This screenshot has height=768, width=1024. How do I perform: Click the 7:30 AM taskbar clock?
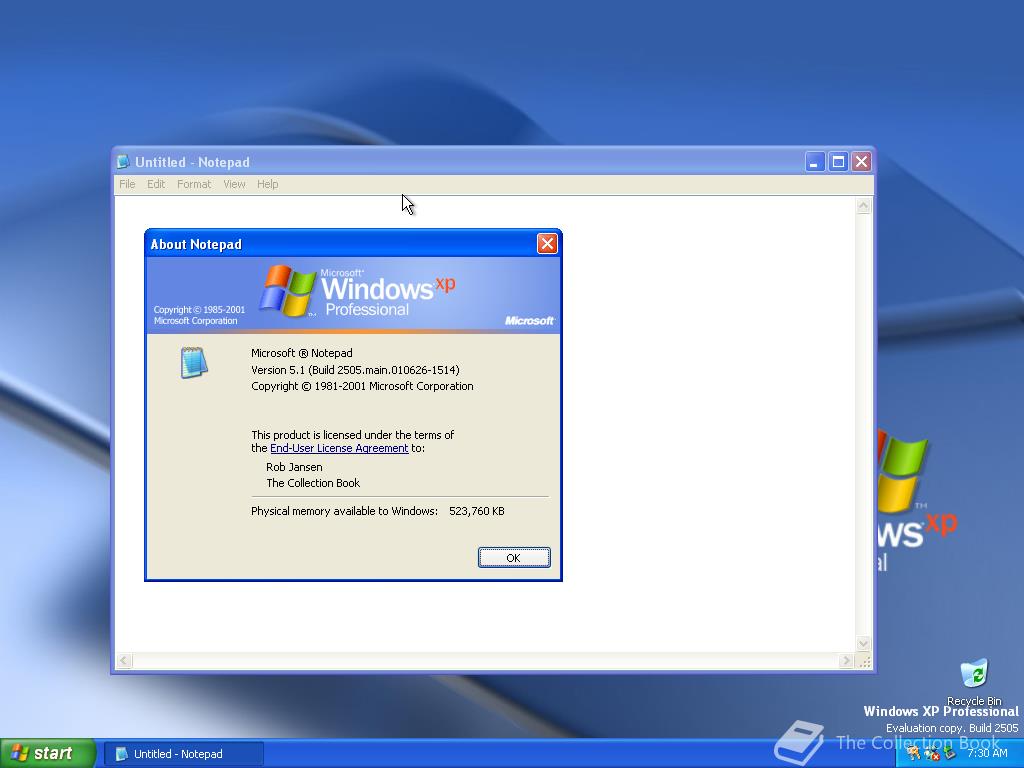tap(987, 754)
